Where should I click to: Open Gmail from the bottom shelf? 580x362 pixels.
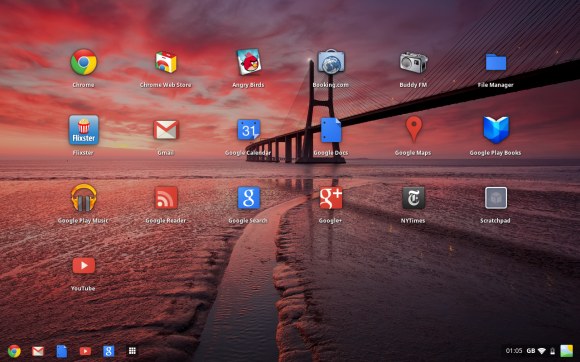tap(38, 351)
